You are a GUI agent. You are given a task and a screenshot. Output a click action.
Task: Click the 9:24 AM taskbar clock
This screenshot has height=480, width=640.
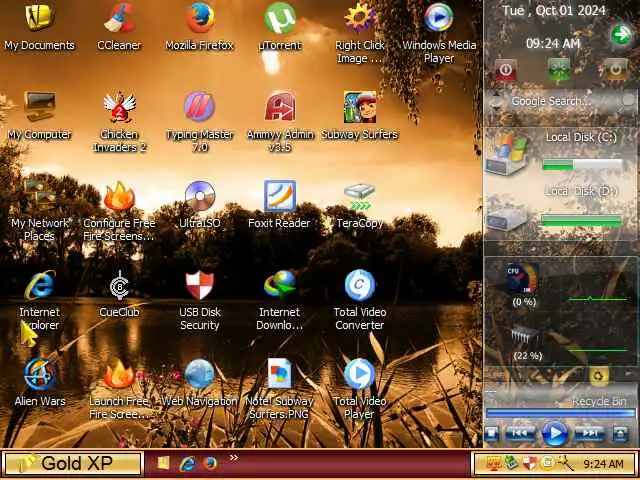603,464
